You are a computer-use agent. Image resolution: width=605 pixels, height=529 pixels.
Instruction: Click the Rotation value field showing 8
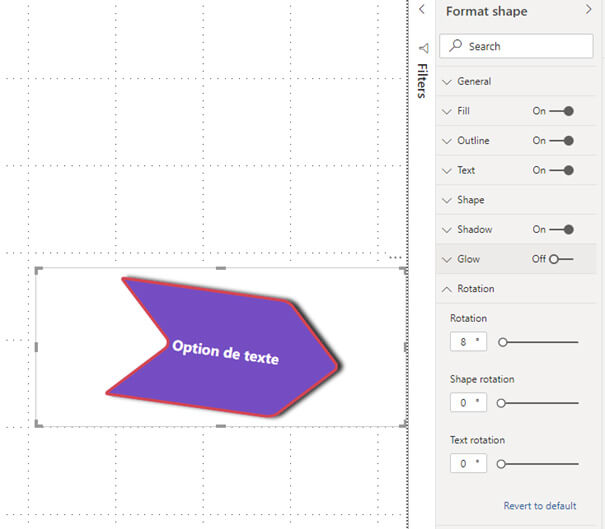[x=468, y=341]
